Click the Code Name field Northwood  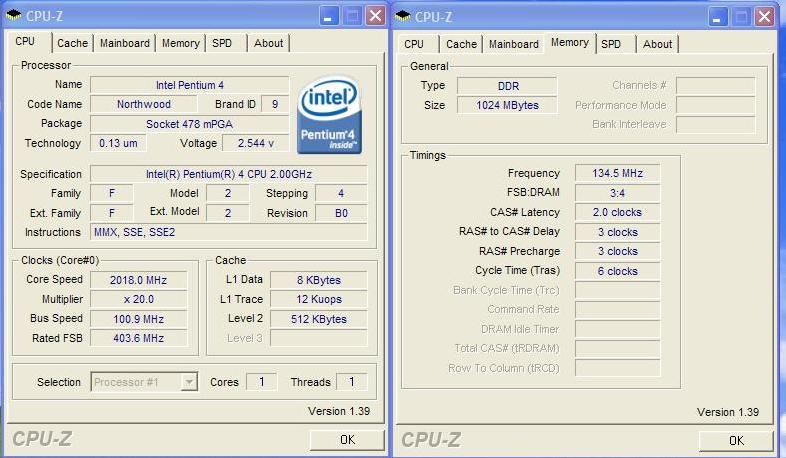click(143, 104)
